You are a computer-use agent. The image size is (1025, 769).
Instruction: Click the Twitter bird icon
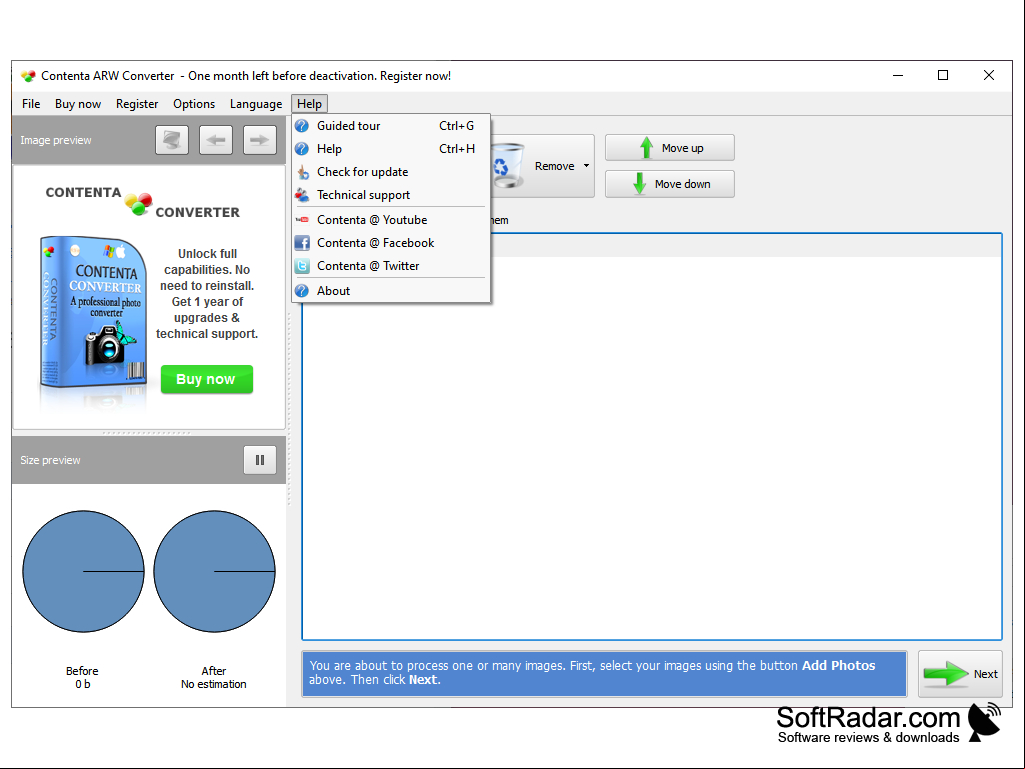302,266
